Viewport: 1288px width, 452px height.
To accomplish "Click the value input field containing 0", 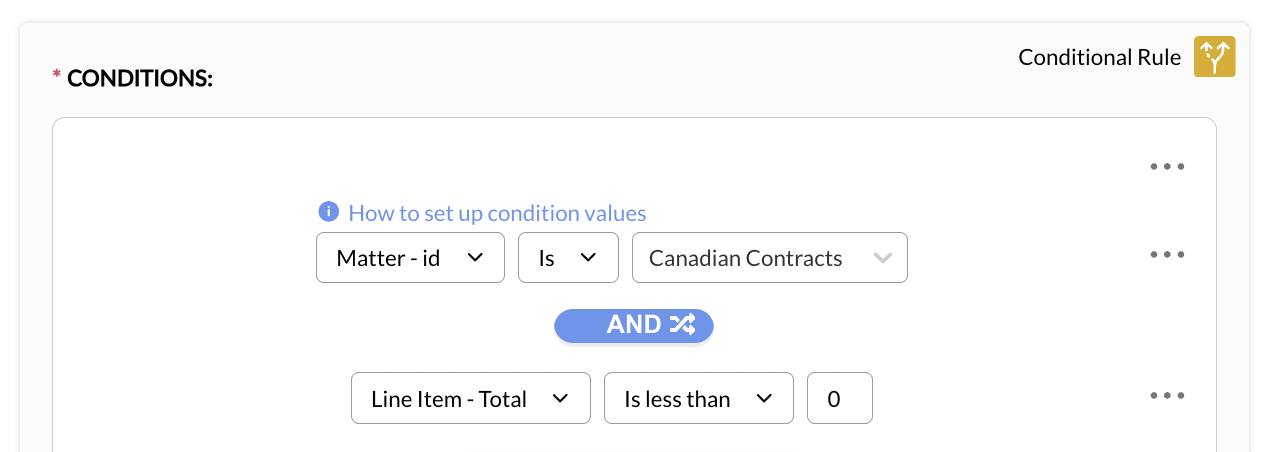I will pyautogui.click(x=839, y=398).
